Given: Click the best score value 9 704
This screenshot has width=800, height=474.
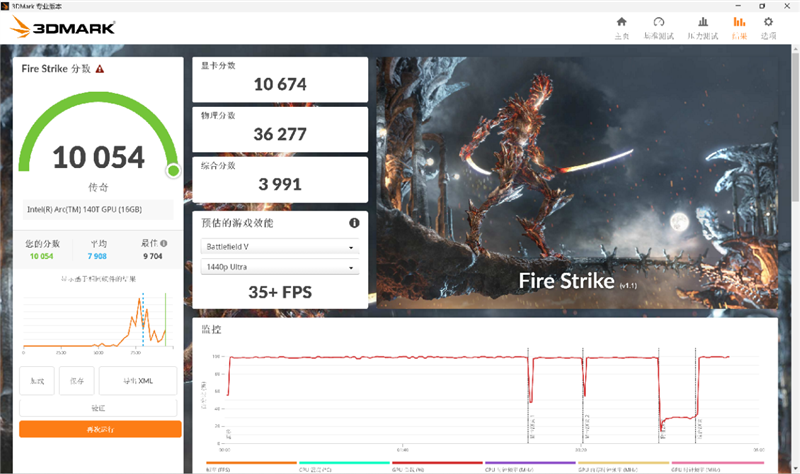Looking at the screenshot, I should (x=153, y=256).
